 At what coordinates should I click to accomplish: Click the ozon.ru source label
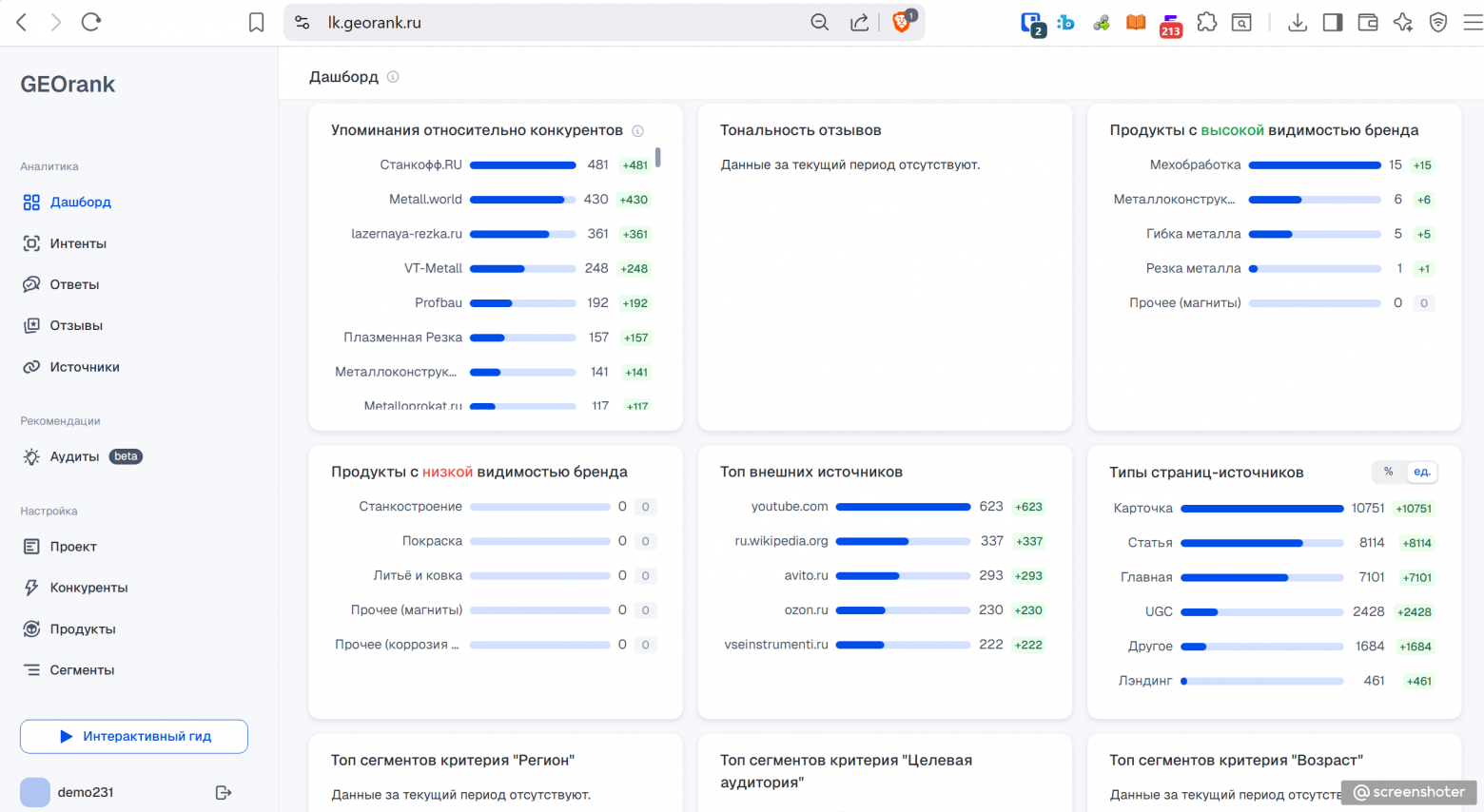[806, 610]
